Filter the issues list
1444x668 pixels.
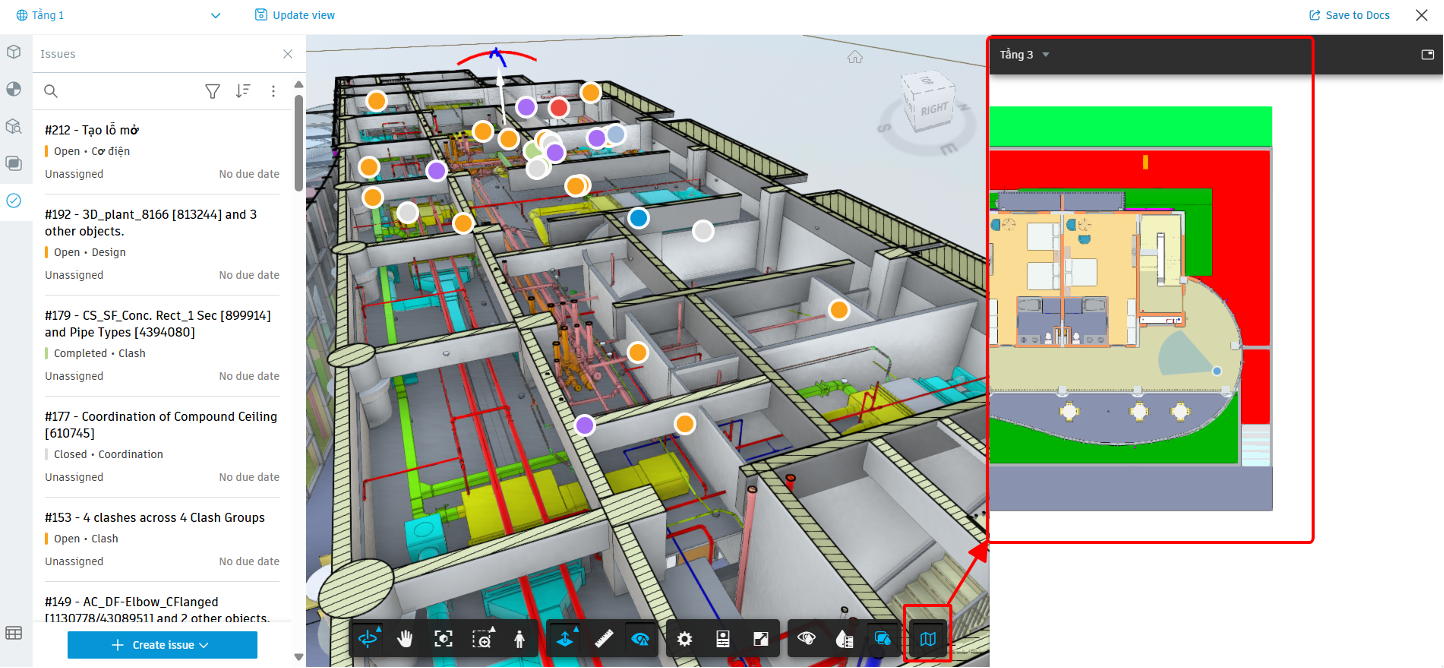pyautogui.click(x=212, y=91)
